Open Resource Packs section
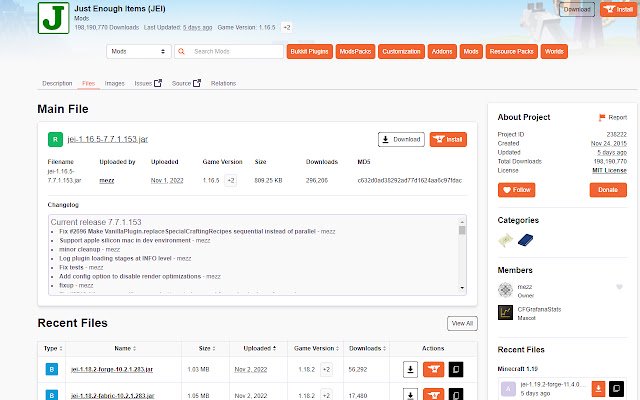Screen dimensions: 640x400 [511, 51]
